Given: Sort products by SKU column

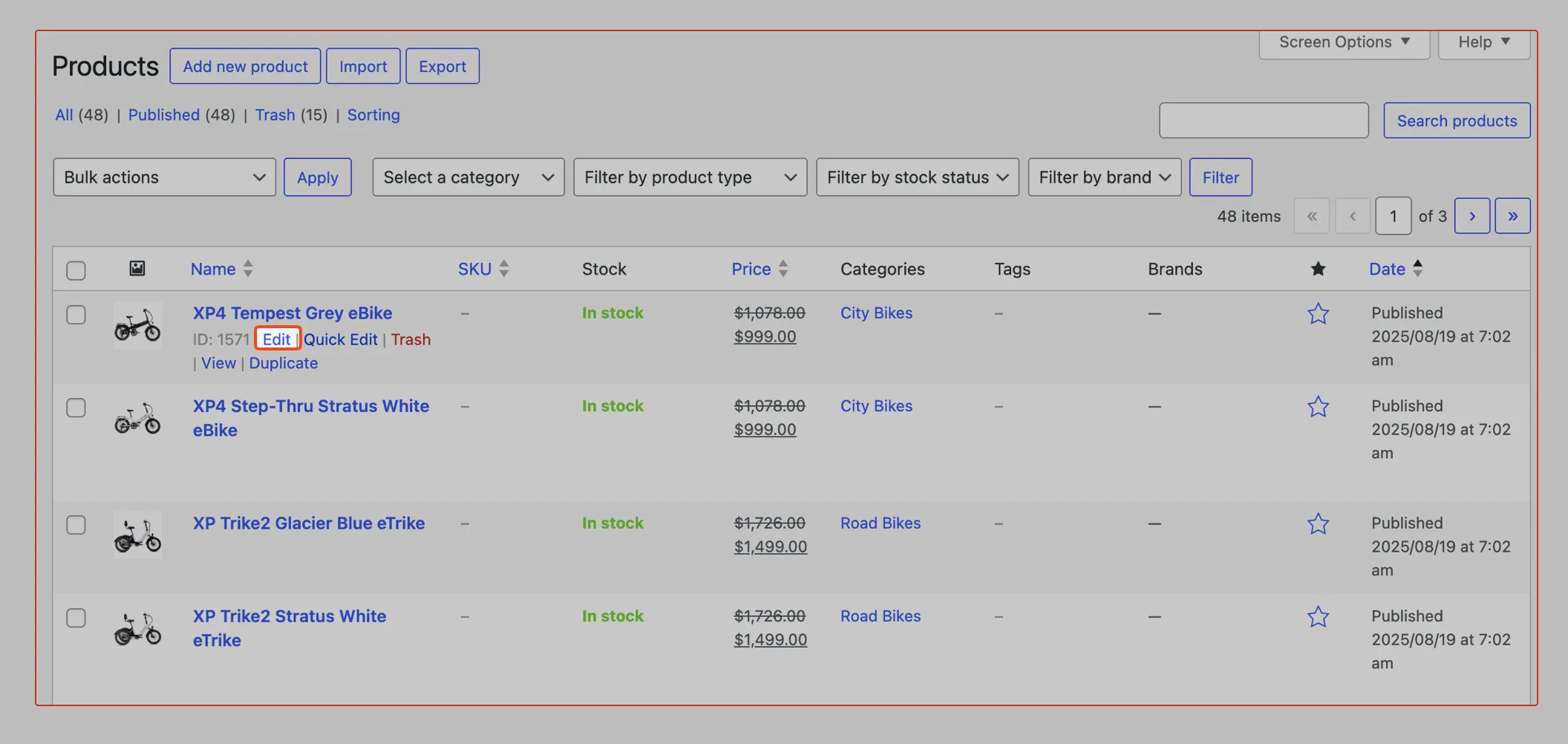Looking at the screenshot, I should [483, 269].
